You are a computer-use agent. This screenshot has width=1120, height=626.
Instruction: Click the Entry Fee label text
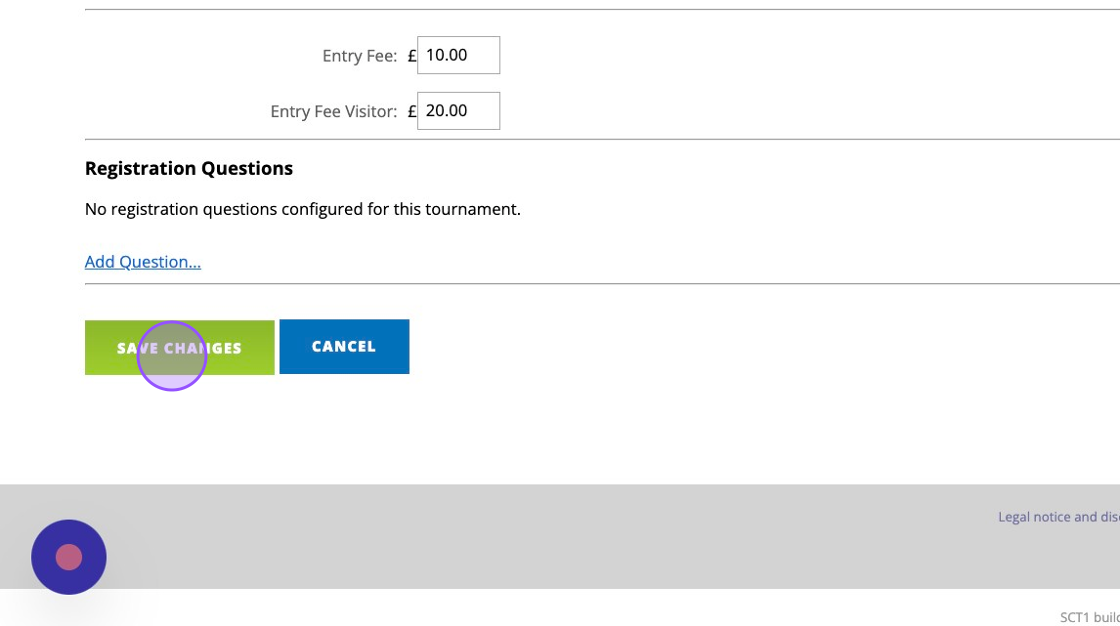(x=359, y=56)
